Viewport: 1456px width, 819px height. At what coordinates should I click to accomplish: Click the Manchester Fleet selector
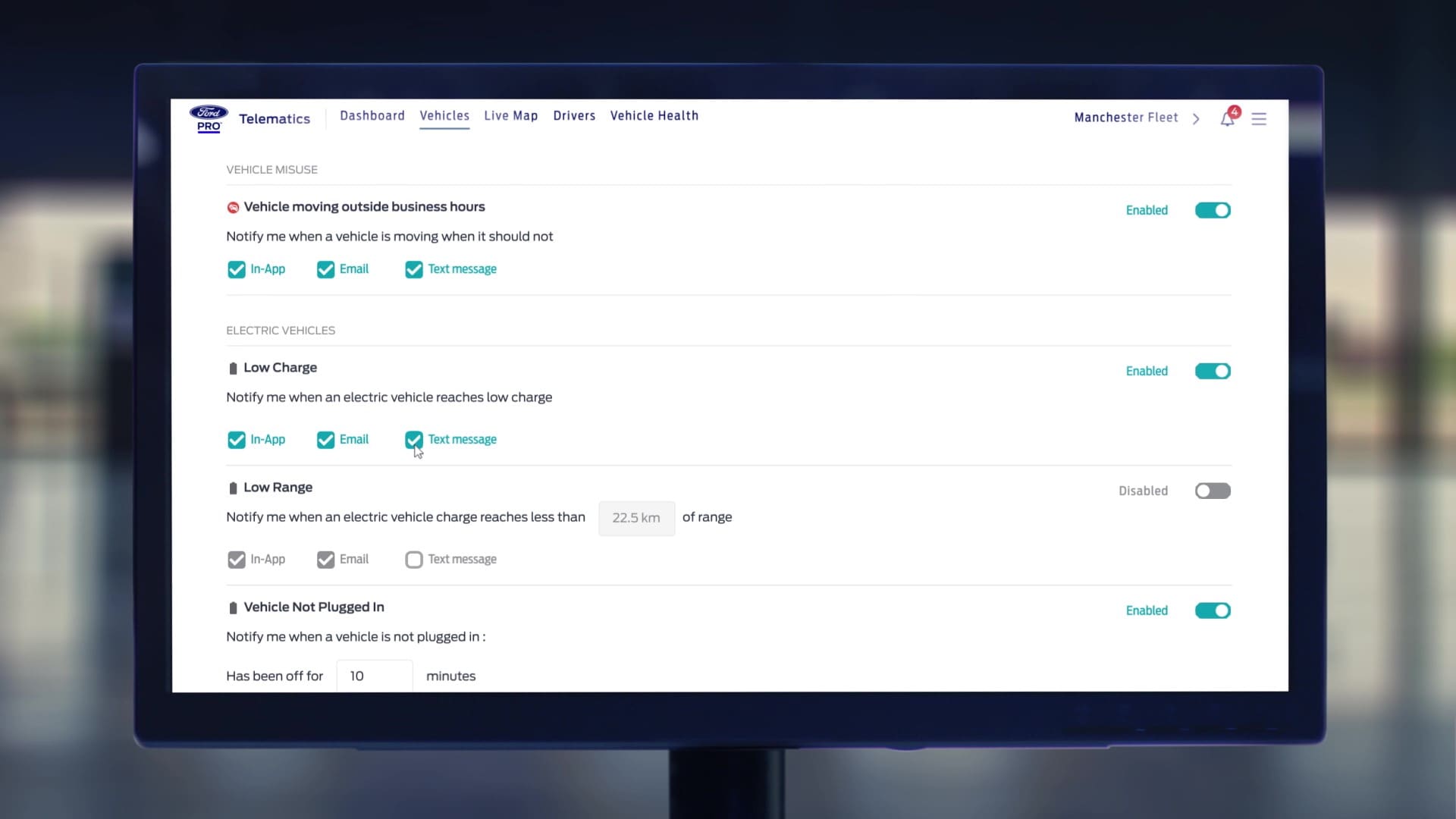[x=1125, y=118]
